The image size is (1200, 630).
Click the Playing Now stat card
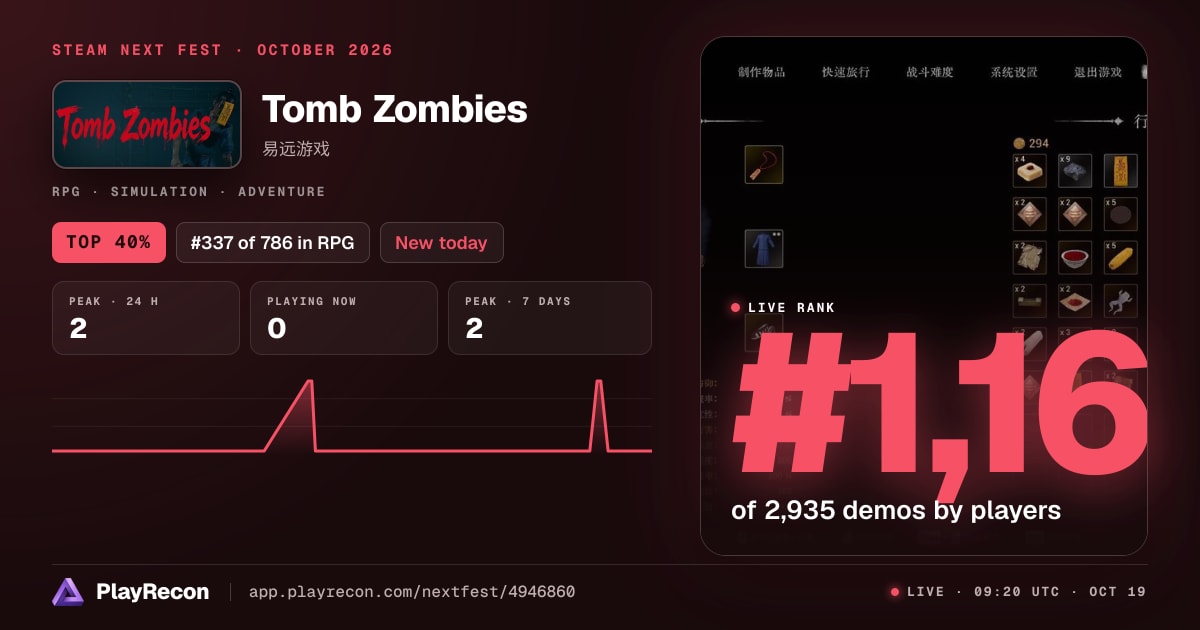click(344, 318)
